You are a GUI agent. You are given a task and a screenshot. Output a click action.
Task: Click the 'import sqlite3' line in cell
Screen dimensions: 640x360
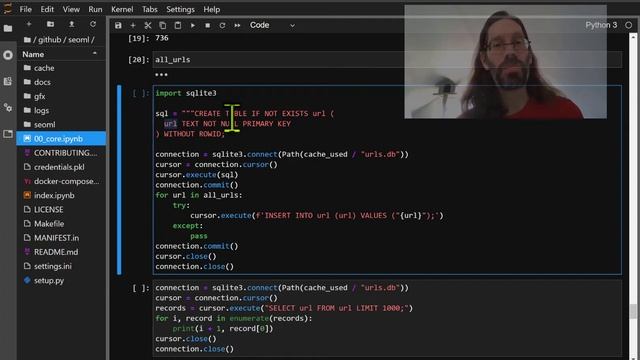click(186, 93)
